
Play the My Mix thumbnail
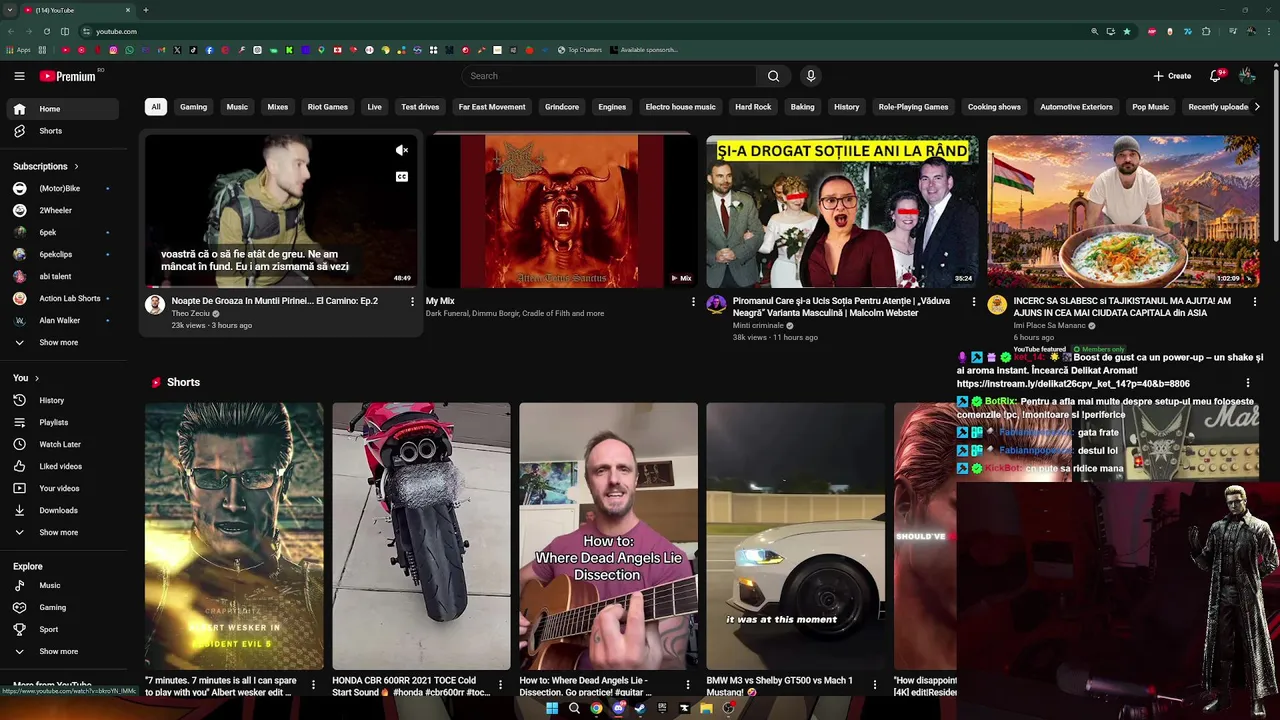(561, 211)
